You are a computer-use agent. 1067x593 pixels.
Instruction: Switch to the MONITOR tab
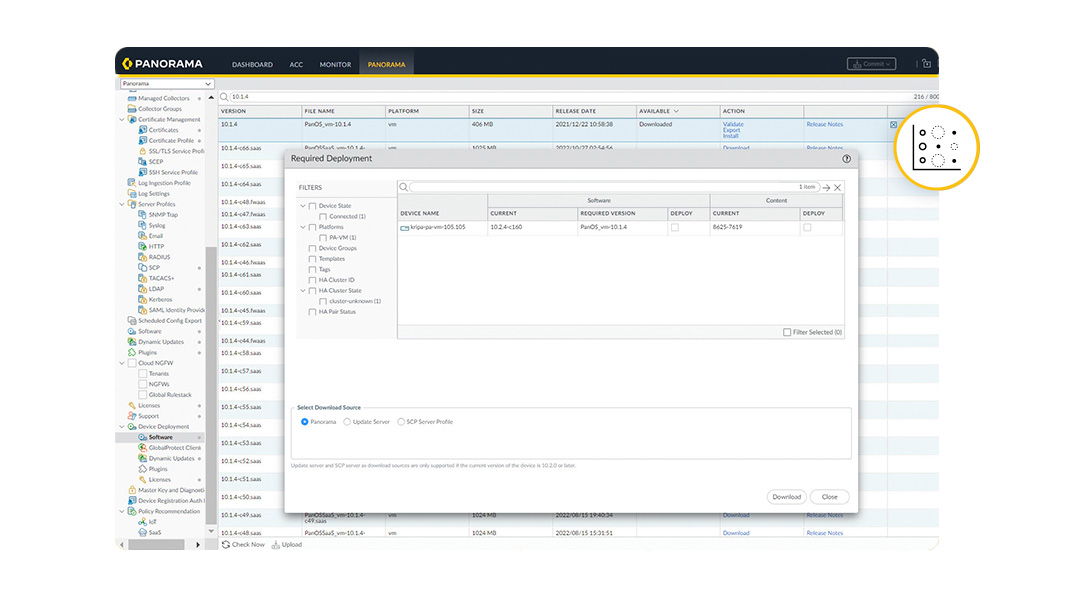[335, 63]
